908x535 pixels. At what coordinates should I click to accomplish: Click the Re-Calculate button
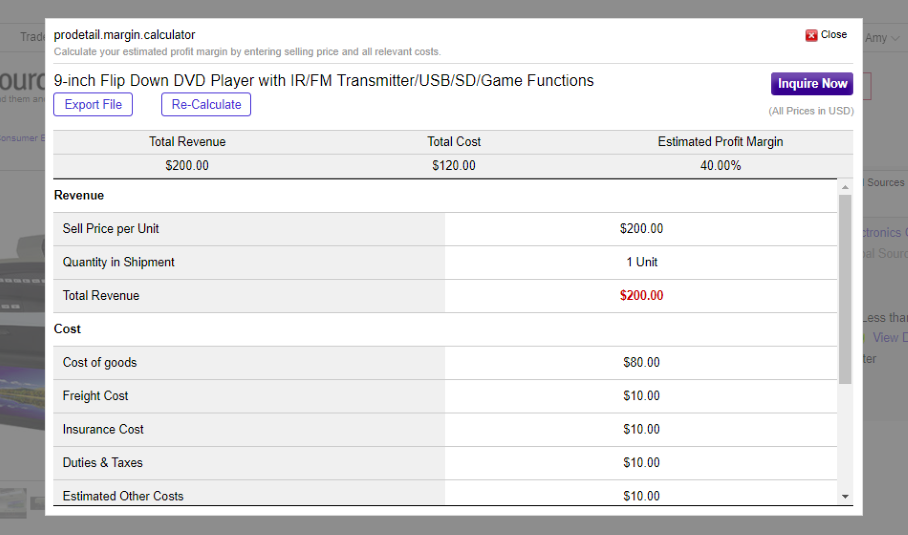point(206,104)
